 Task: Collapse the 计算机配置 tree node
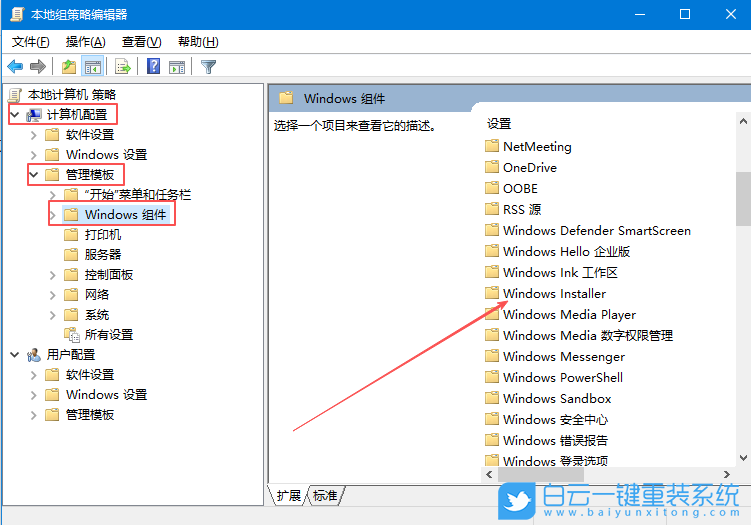pyautogui.click(x=15, y=115)
